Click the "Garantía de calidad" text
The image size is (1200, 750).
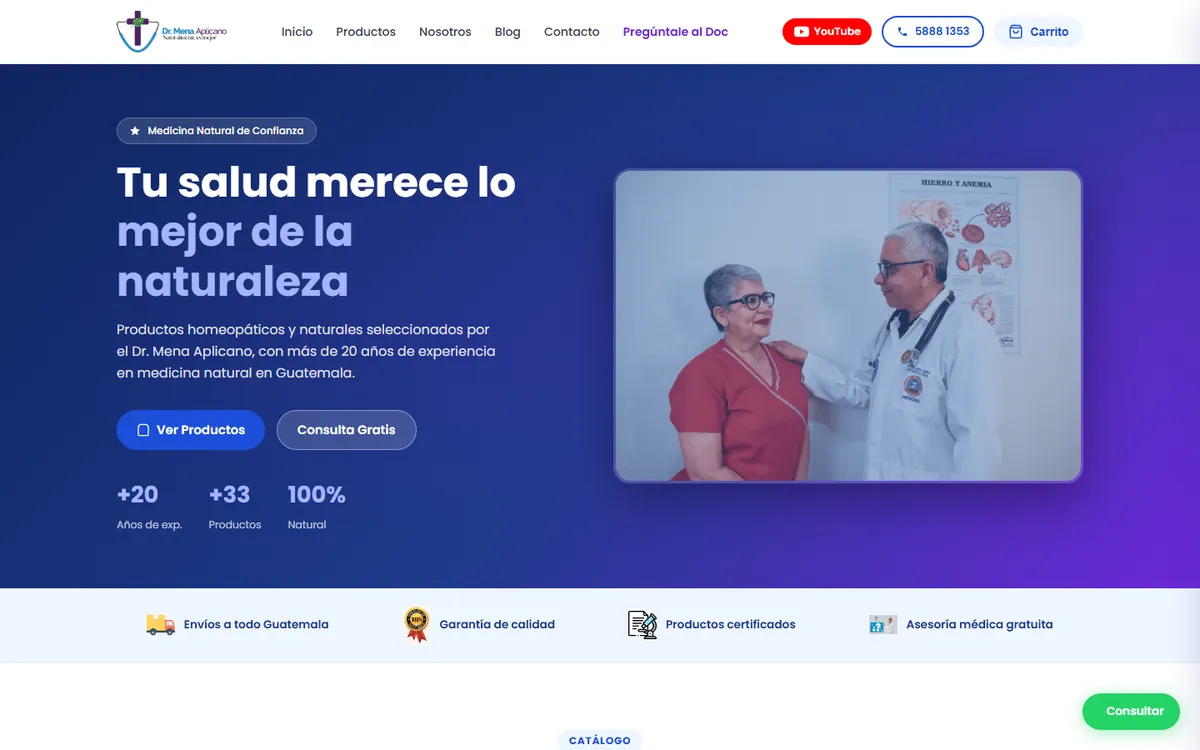coord(497,624)
